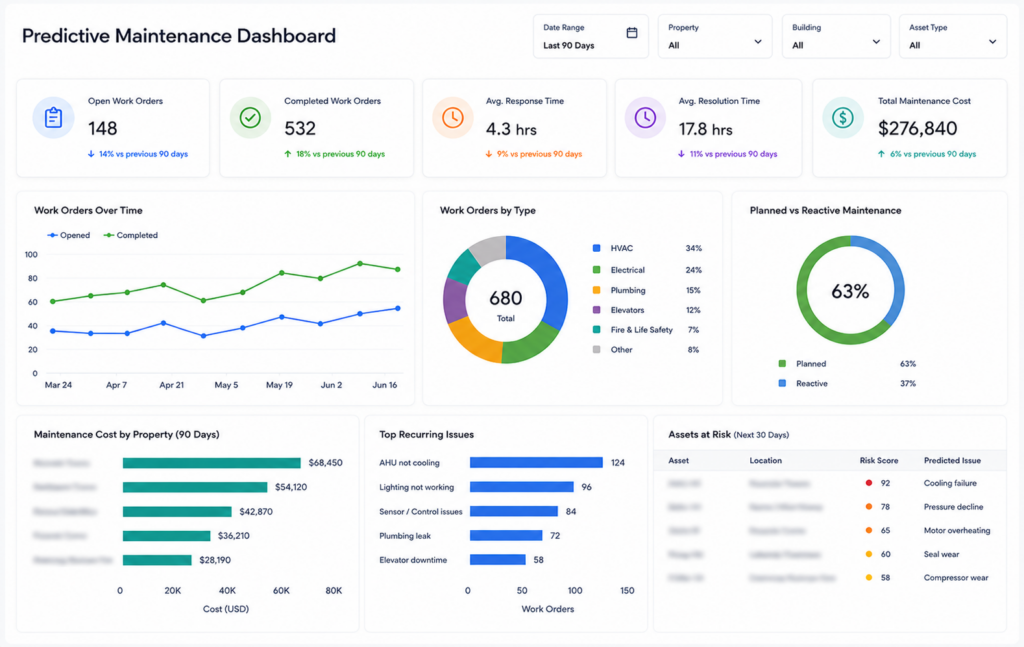Open the Date Range calendar icon
This screenshot has height=647, width=1024.
click(x=632, y=33)
